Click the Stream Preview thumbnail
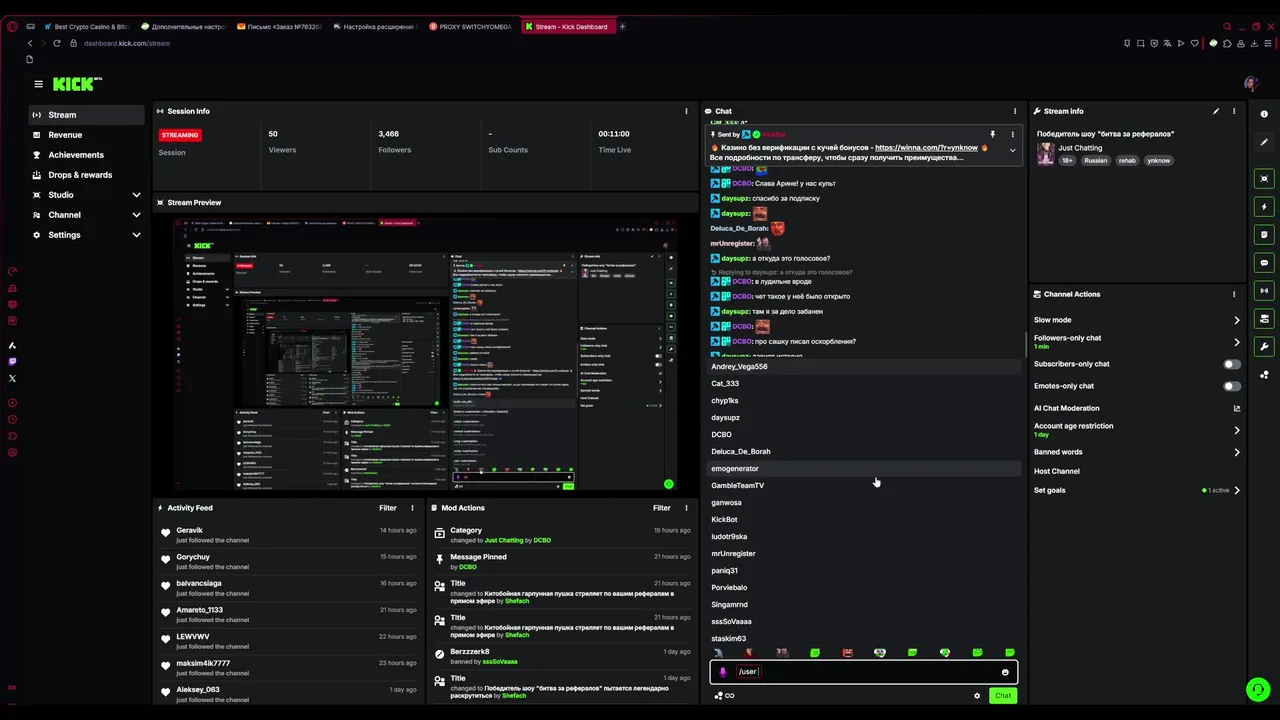This screenshot has height=720, width=1280. [424, 354]
